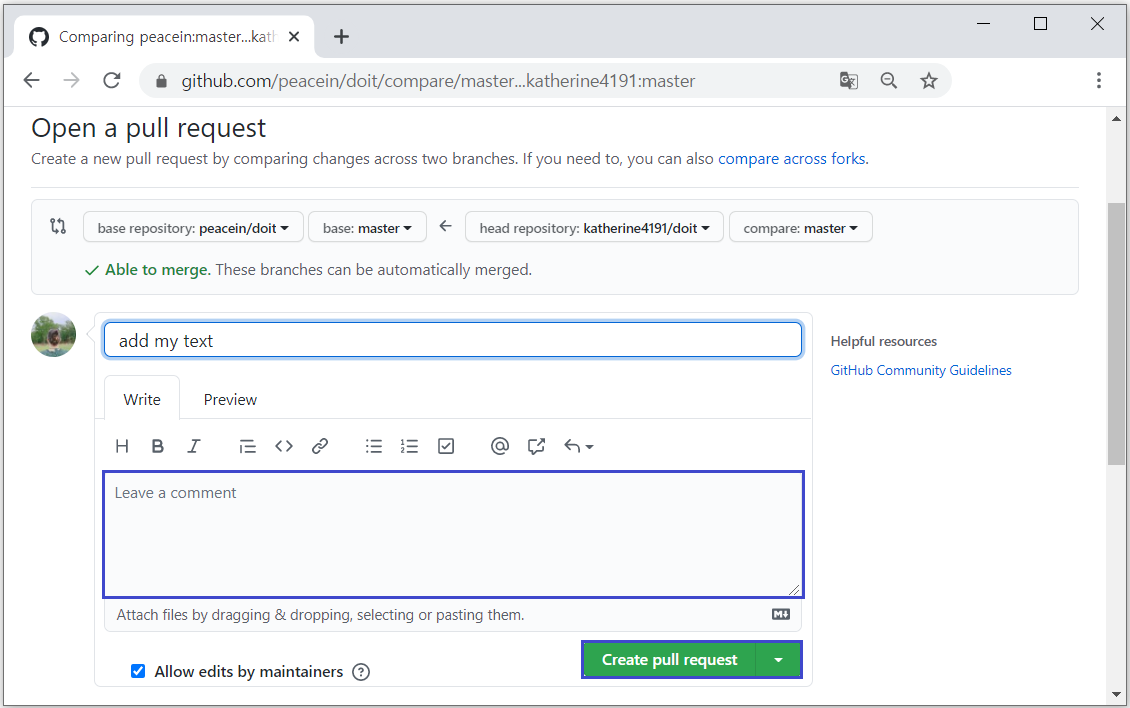Screen dimensions: 1130x708
Task: Click the help icon beside Allow edits
Action: pyautogui.click(x=361, y=672)
